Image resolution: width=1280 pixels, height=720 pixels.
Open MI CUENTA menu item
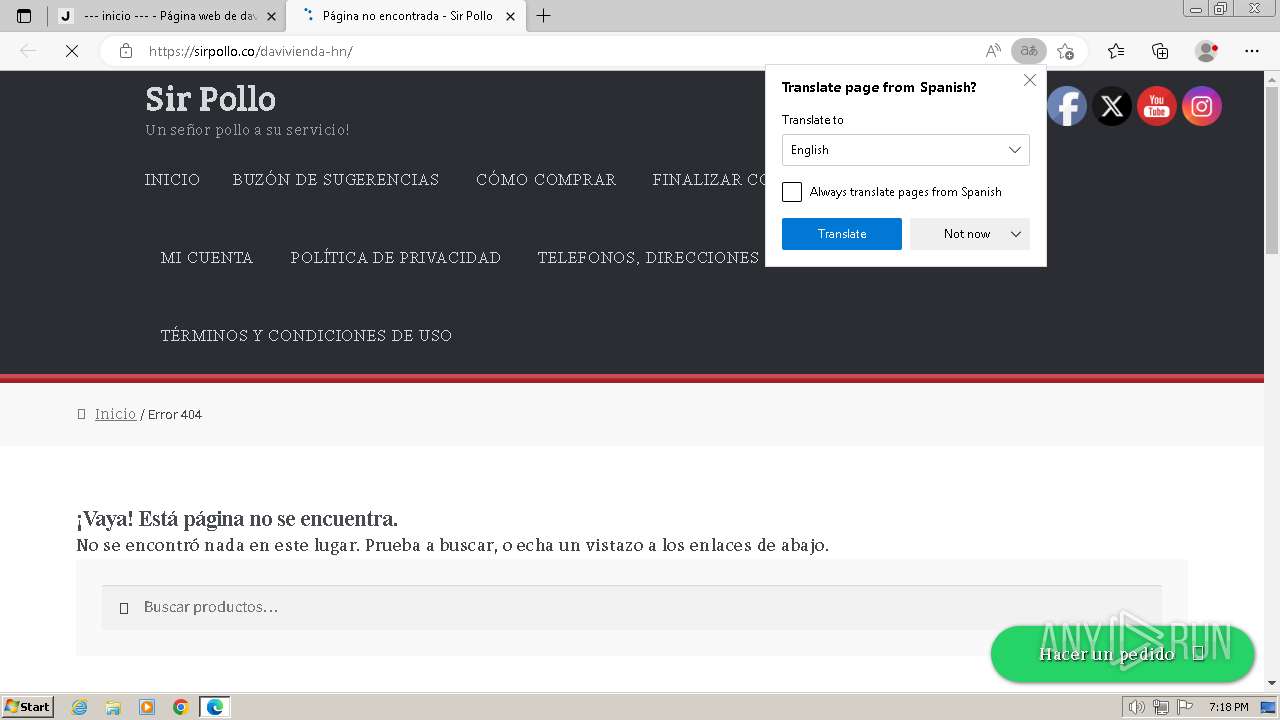click(207, 258)
